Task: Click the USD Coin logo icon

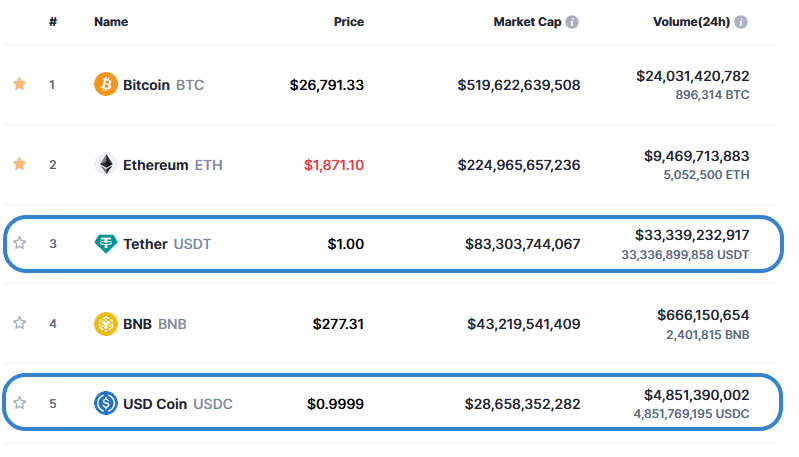Action: point(105,404)
